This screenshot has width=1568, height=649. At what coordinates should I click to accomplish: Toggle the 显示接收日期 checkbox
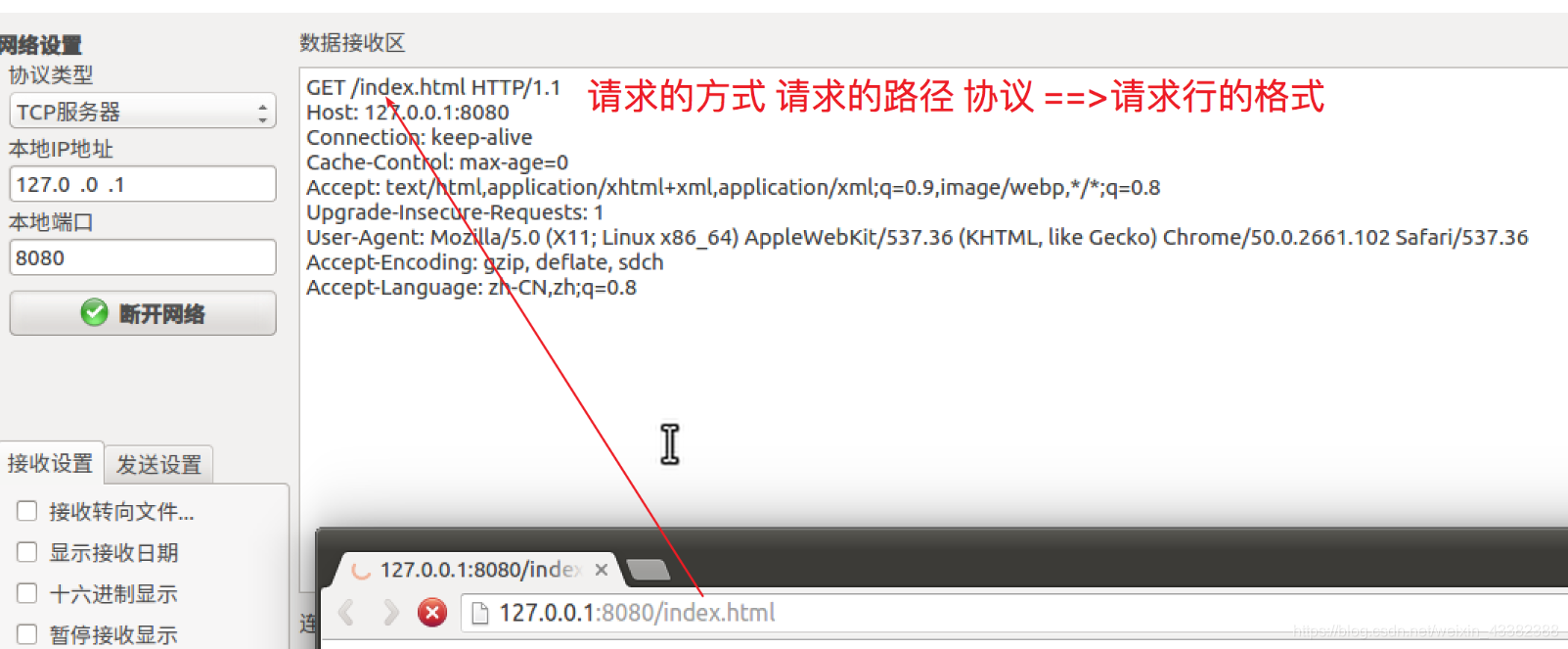pyautogui.click(x=27, y=552)
